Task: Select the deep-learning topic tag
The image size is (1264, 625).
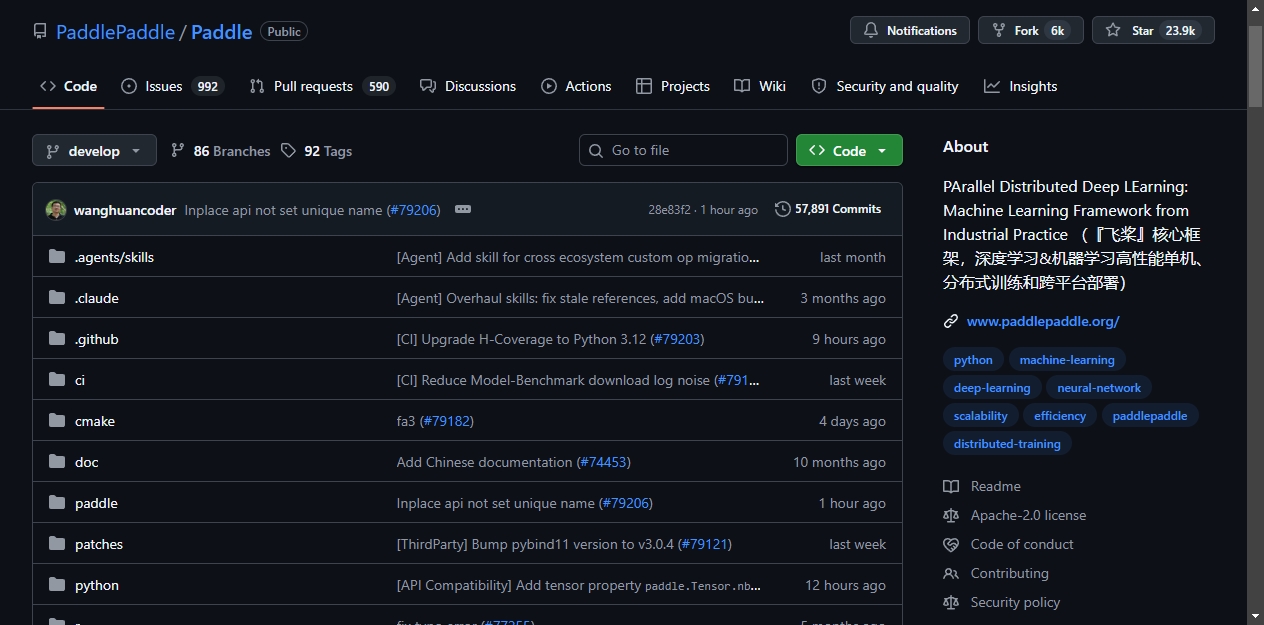Action: (x=992, y=388)
